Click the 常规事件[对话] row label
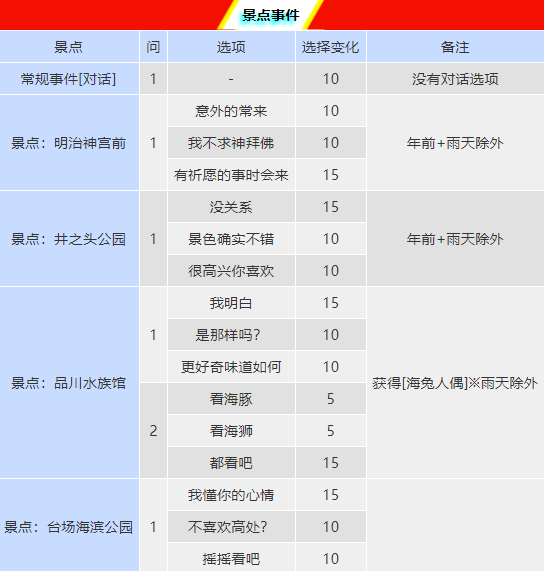544x571 pixels. click(x=69, y=79)
